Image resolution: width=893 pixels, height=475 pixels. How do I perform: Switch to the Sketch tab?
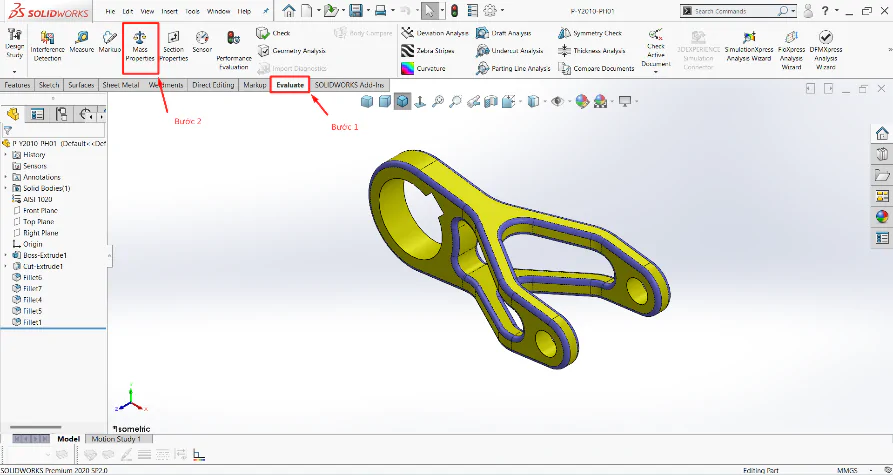(x=49, y=85)
